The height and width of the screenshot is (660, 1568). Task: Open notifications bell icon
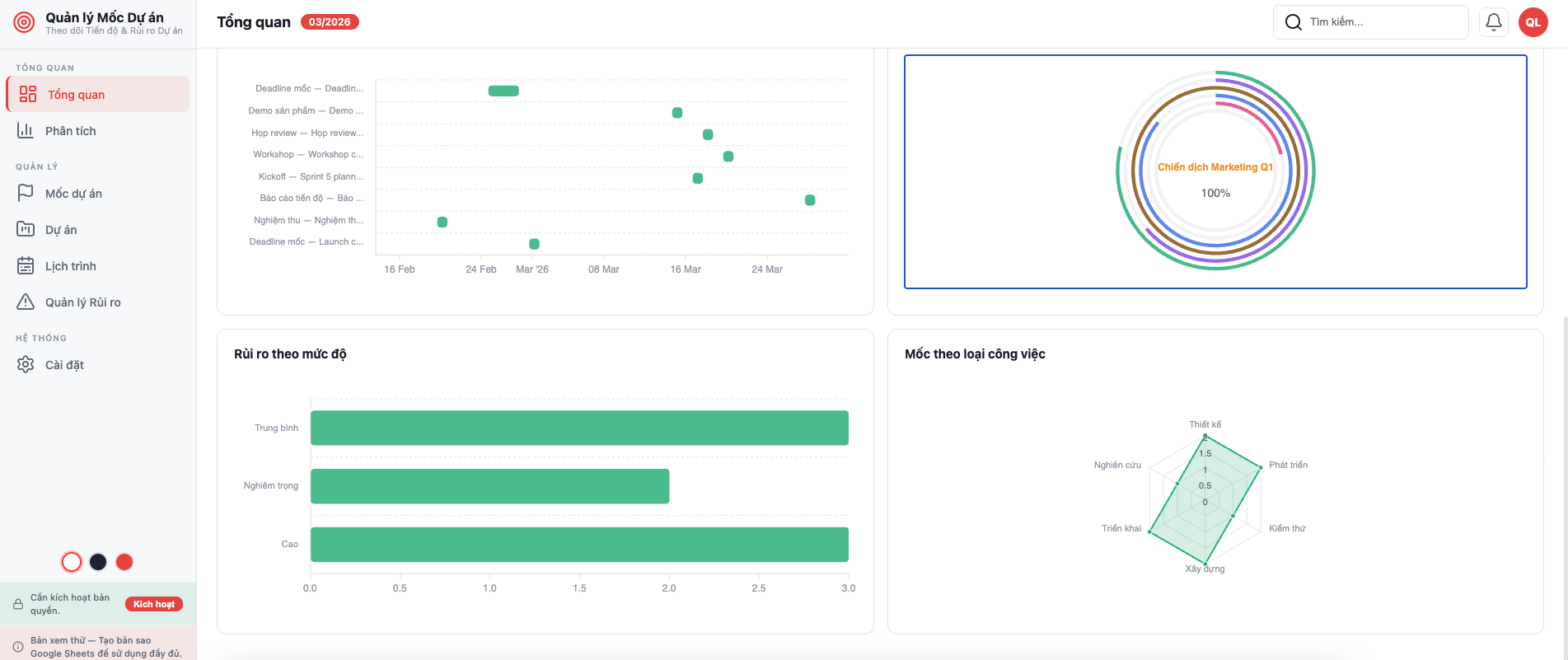[1493, 22]
